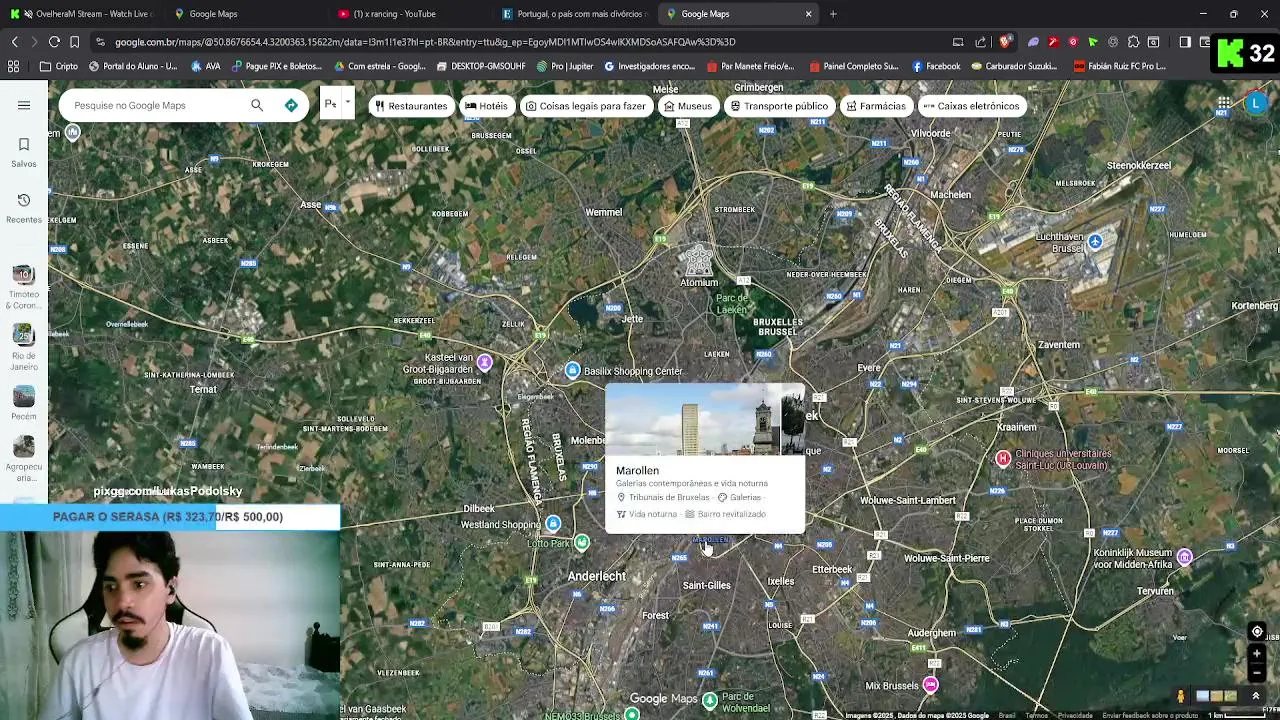The height and width of the screenshot is (720, 1280).
Task: Center map on my location
Action: click(x=1257, y=631)
